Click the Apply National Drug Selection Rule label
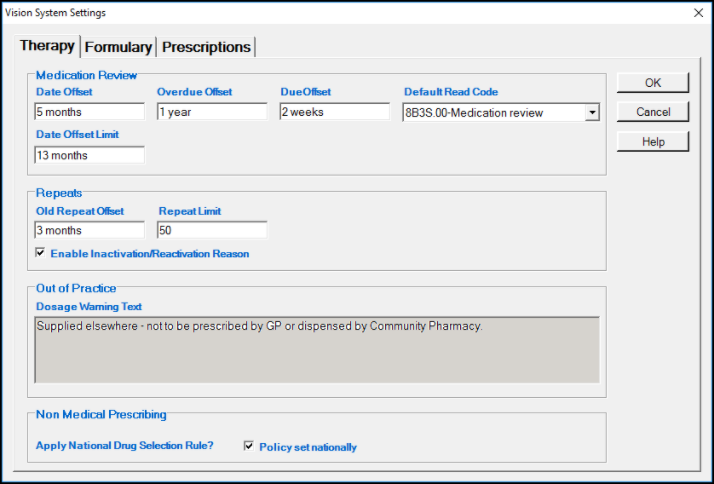 [125, 446]
